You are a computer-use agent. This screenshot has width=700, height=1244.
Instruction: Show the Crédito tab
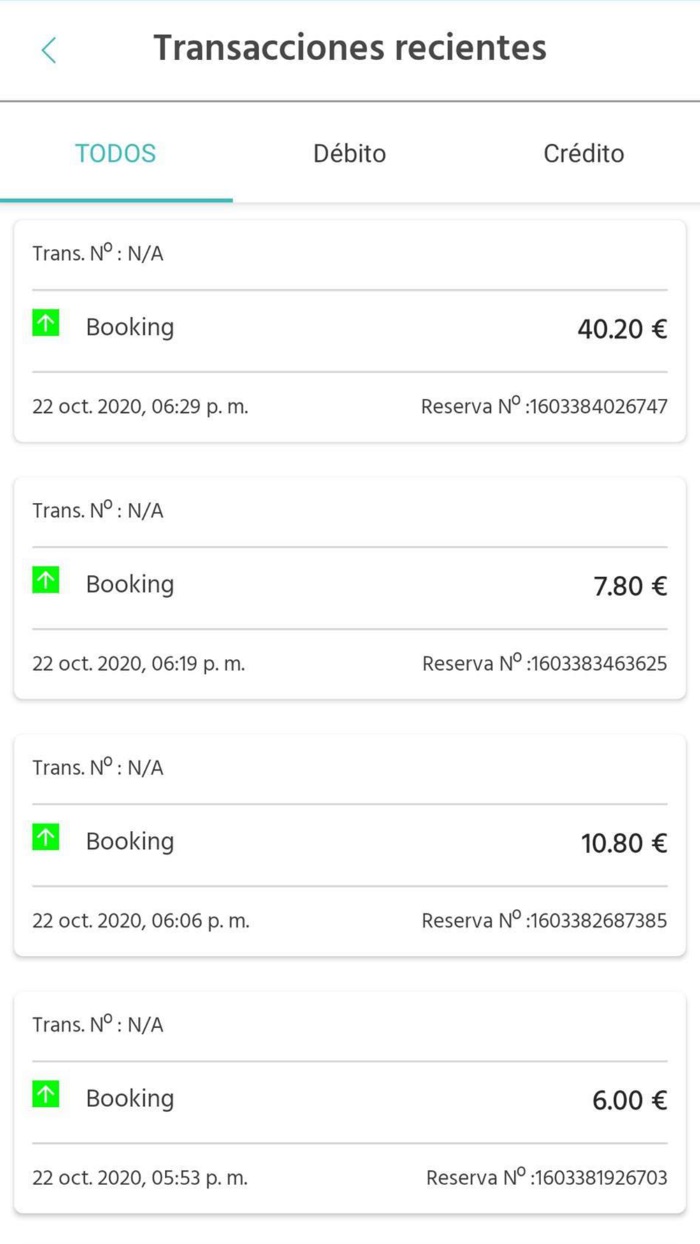[x=583, y=154]
